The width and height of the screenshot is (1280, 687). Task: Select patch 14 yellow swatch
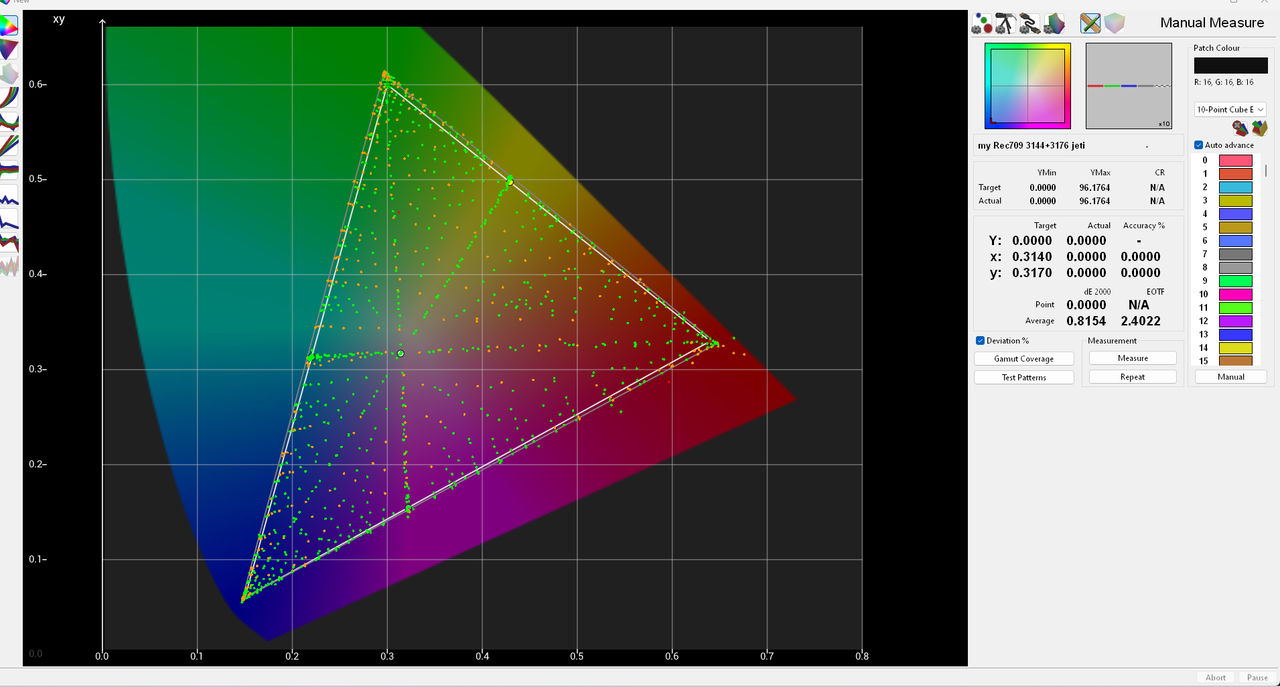pos(1235,347)
